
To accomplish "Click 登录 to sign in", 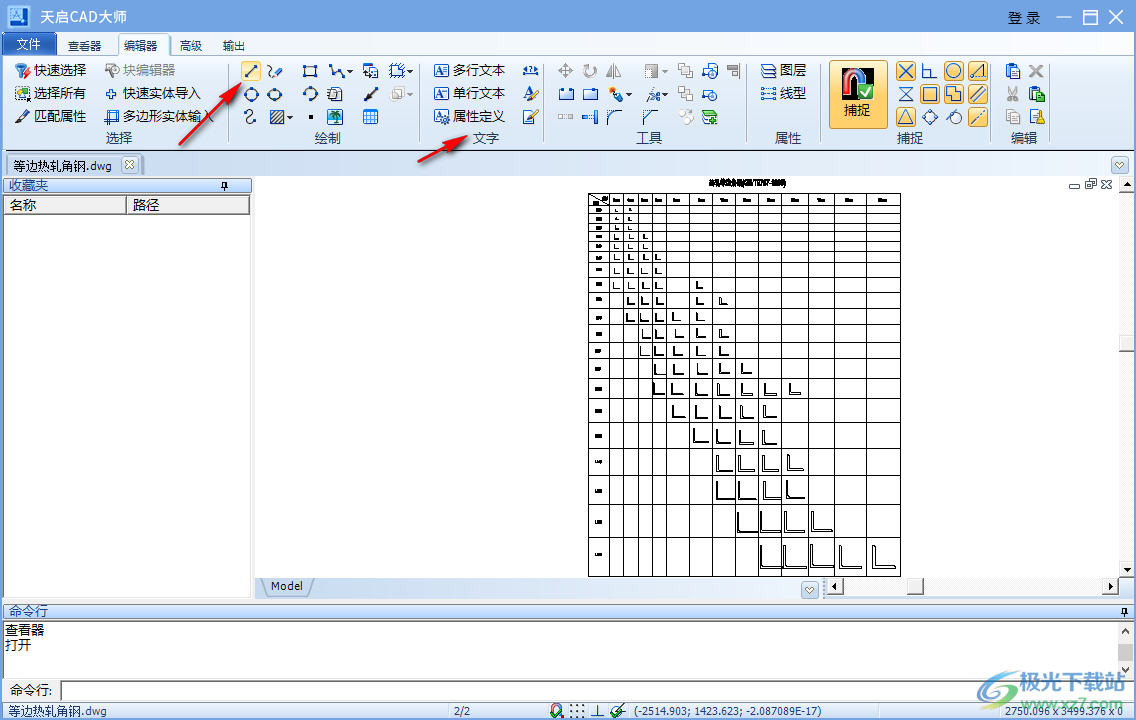I will [1024, 18].
